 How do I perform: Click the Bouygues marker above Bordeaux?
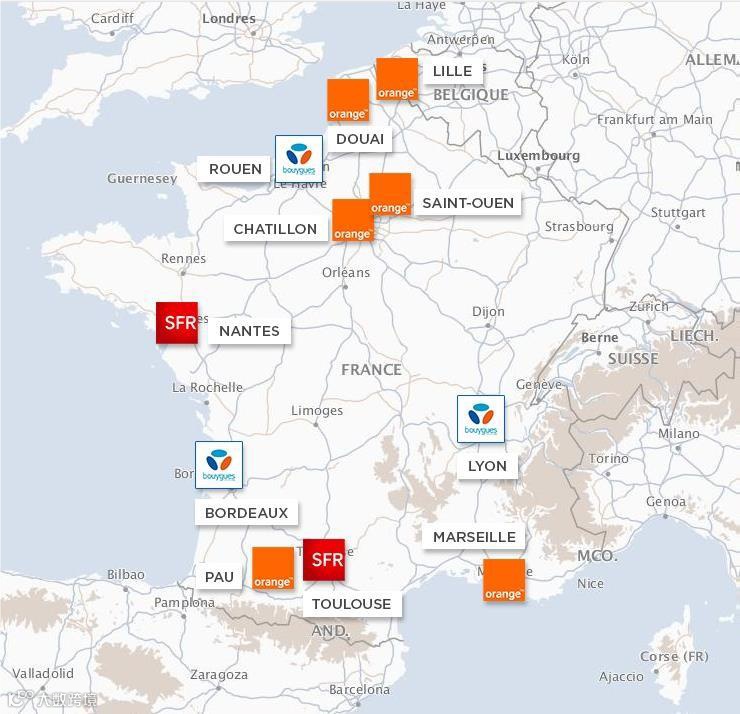[219, 465]
